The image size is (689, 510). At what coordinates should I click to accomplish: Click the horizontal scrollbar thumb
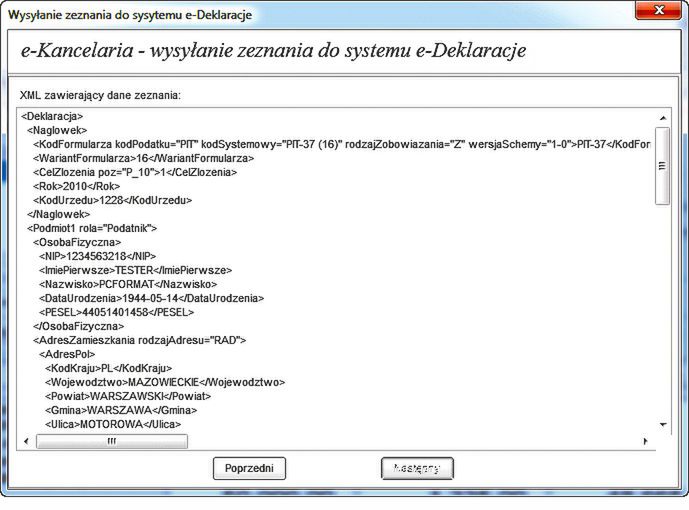[x=112, y=441]
